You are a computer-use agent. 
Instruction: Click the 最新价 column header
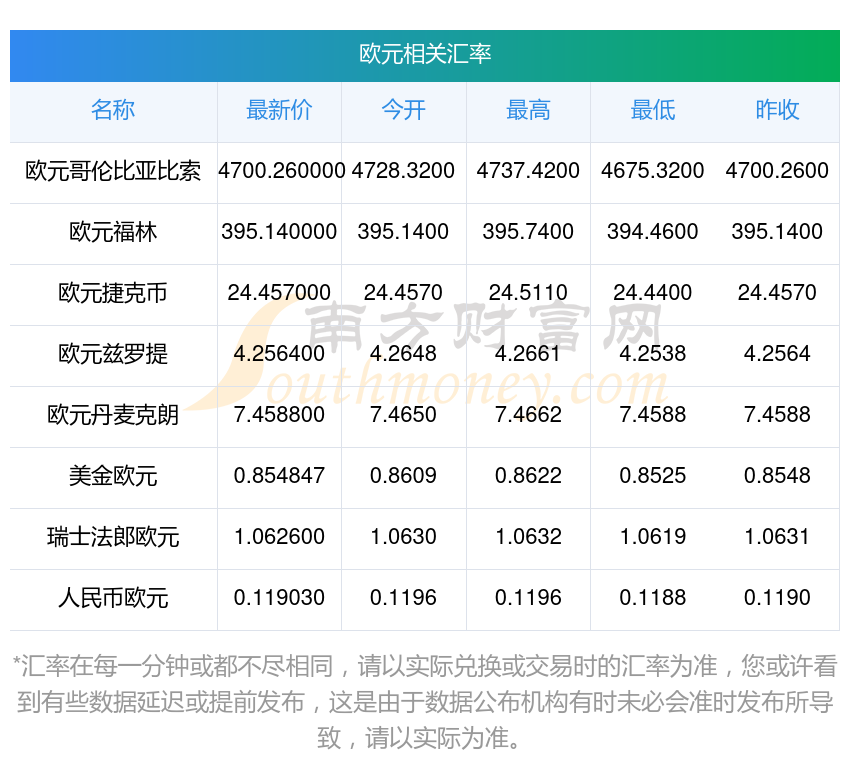279,110
